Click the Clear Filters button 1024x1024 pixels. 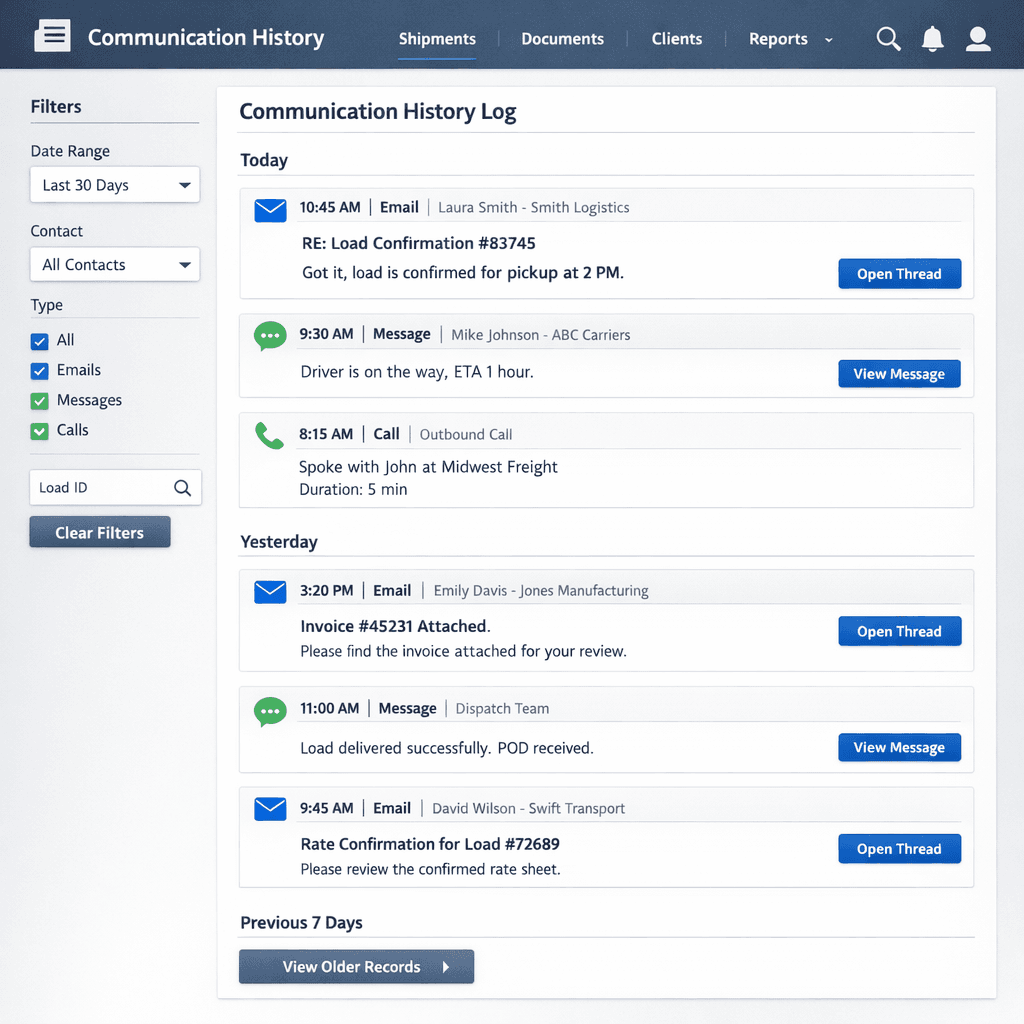pos(100,532)
